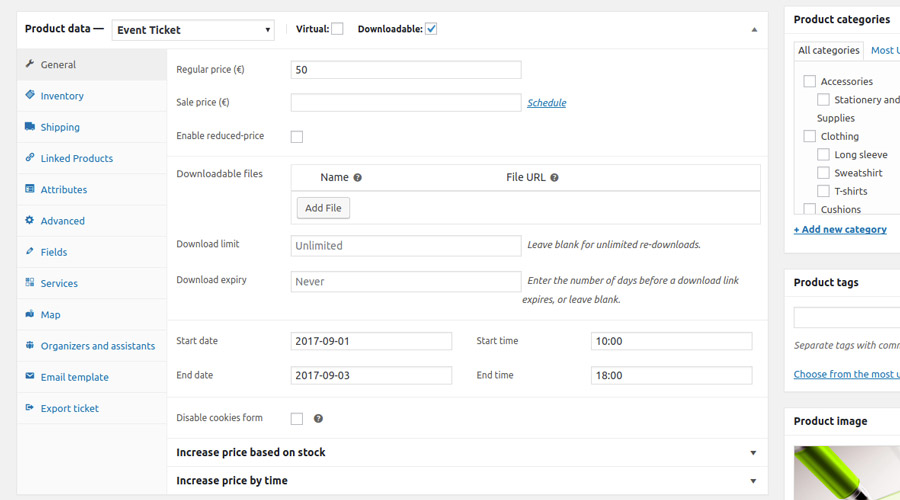
Task: Click the Shipping truck icon
Action: [30, 127]
